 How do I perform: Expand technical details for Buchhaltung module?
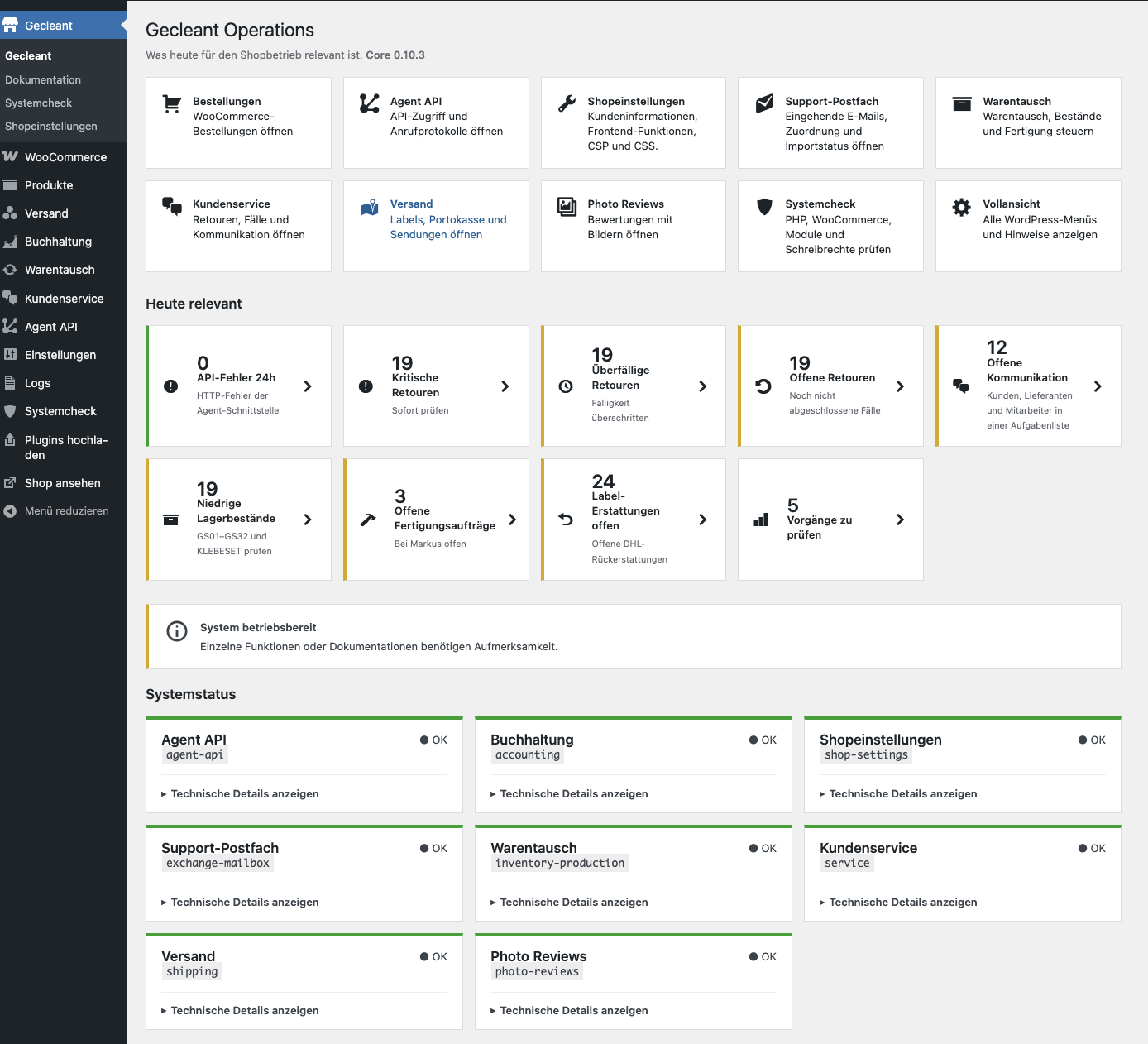[569, 793]
